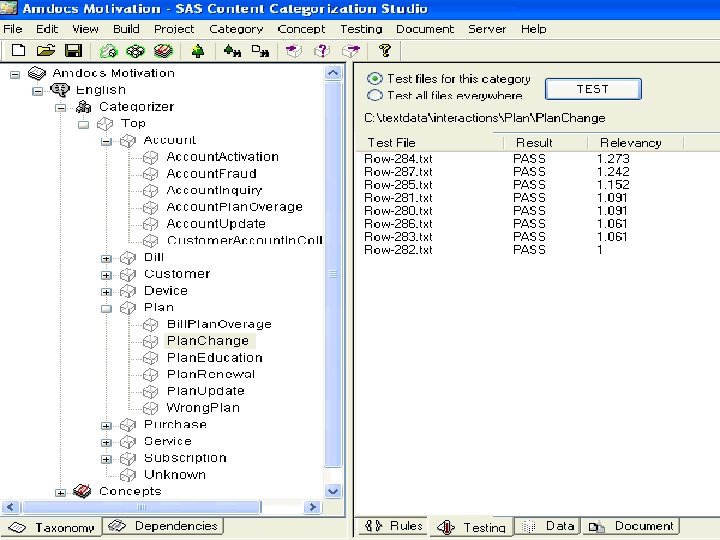
Task: Click tree scrollbar down arrow
Action: (x=333, y=491)
